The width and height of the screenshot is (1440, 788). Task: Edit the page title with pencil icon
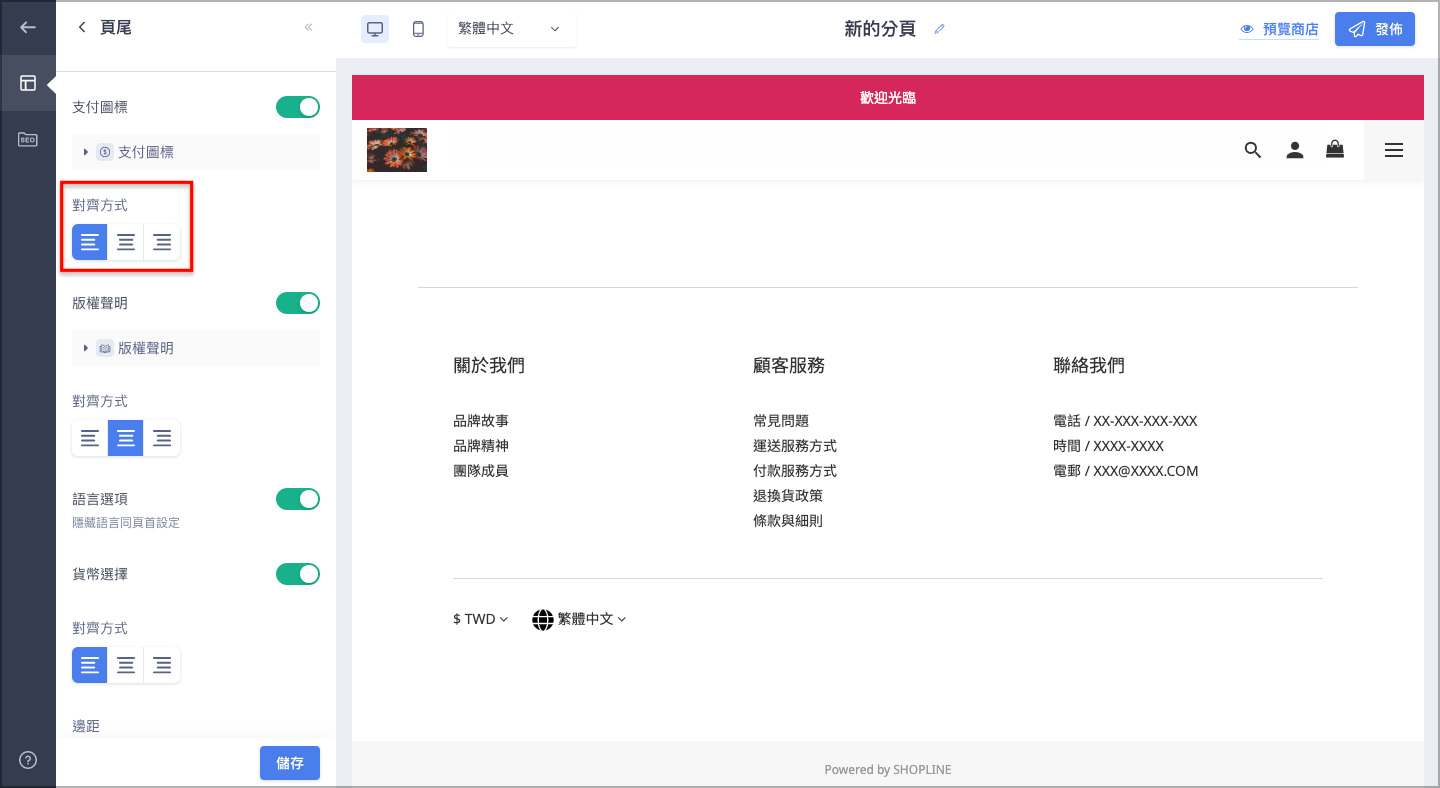click(x=939, y=29)
